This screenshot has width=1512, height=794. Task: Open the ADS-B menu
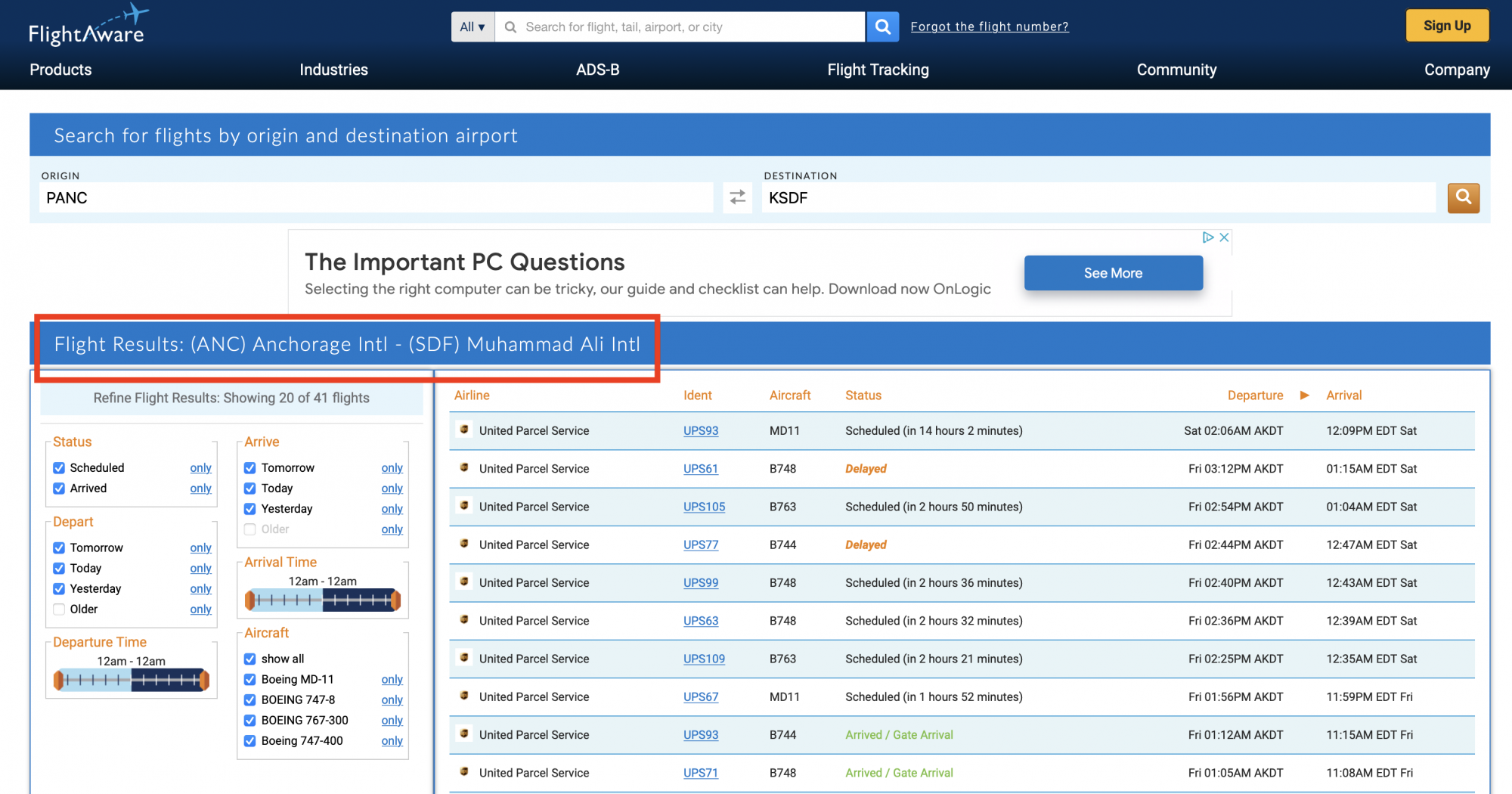(597, 70)
